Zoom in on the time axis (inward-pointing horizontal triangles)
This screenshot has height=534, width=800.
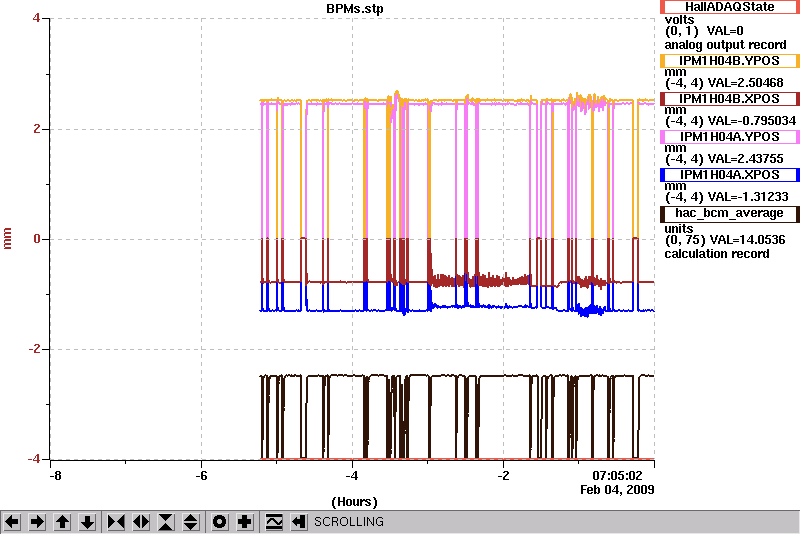pyautogui.click(x=116, y=522)
